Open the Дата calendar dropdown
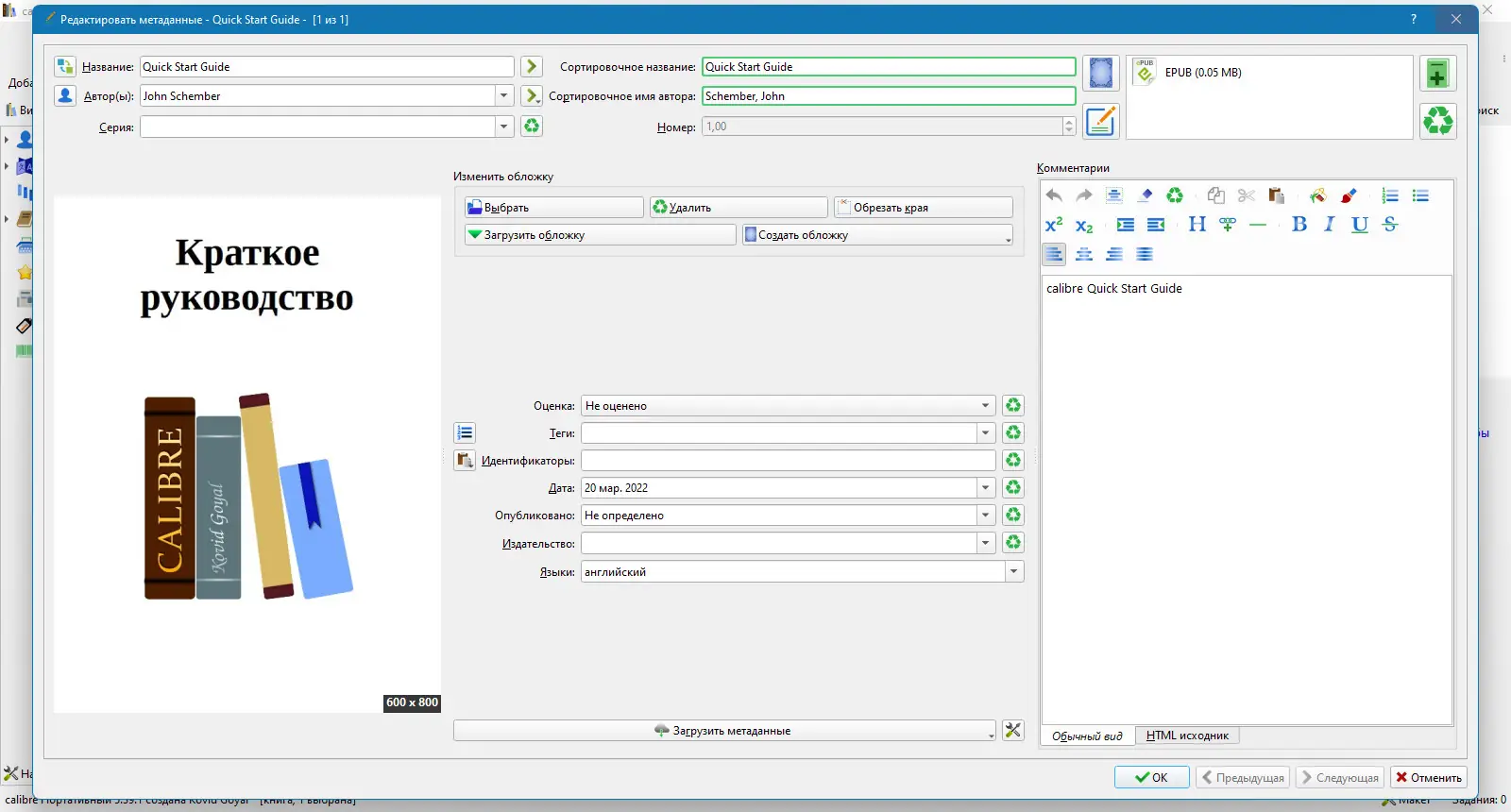 986,487
